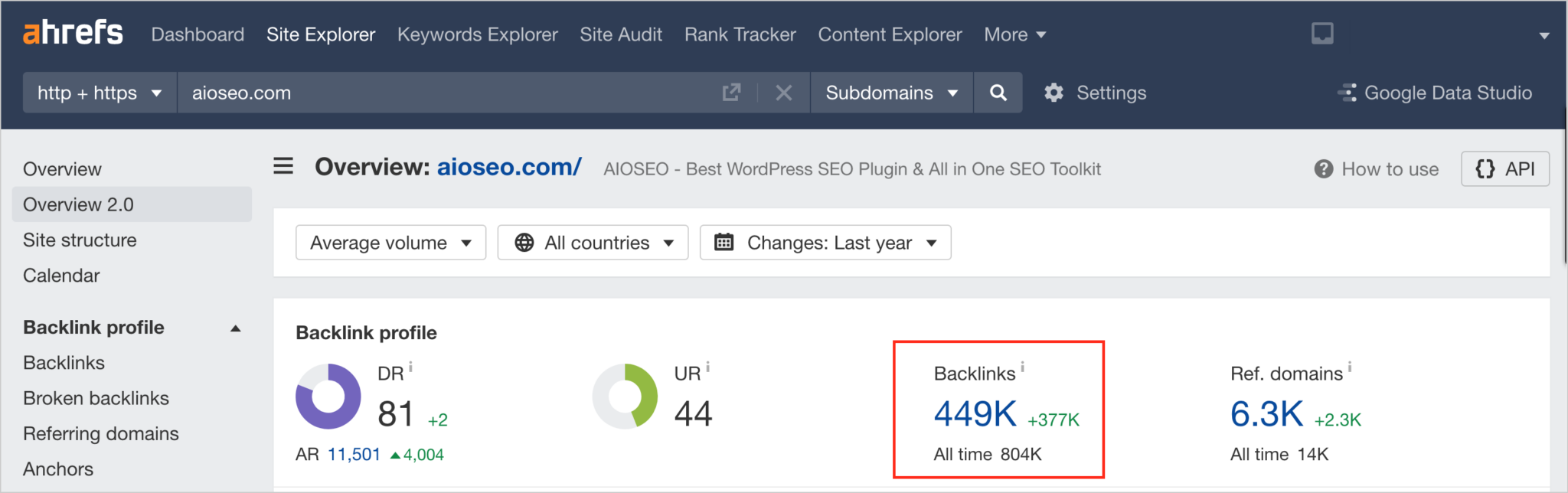Click the AIOSEO page title description text

(851, 169)
